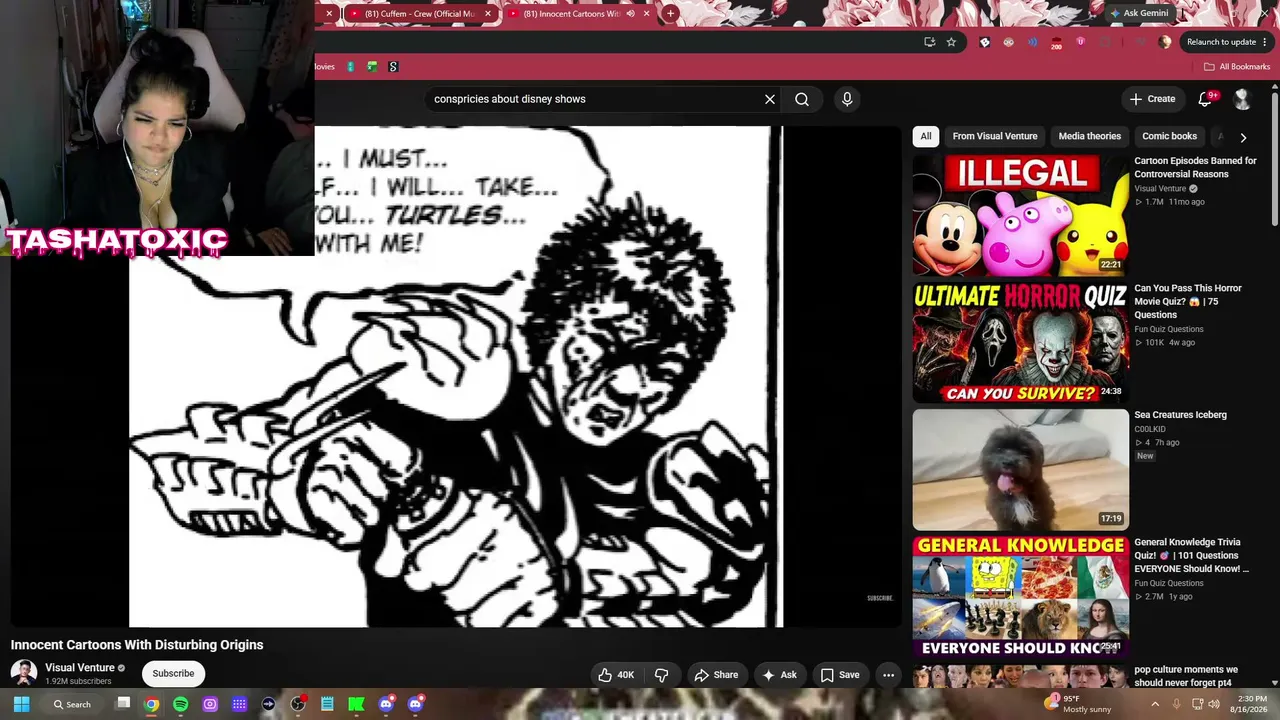
Task: Click the Ask Gemini button
Action: (x=1139, y=14)
